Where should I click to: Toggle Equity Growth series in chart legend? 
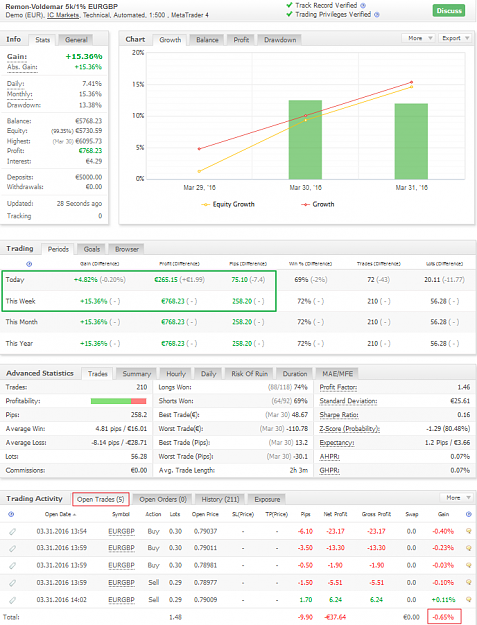coord(228,204)
